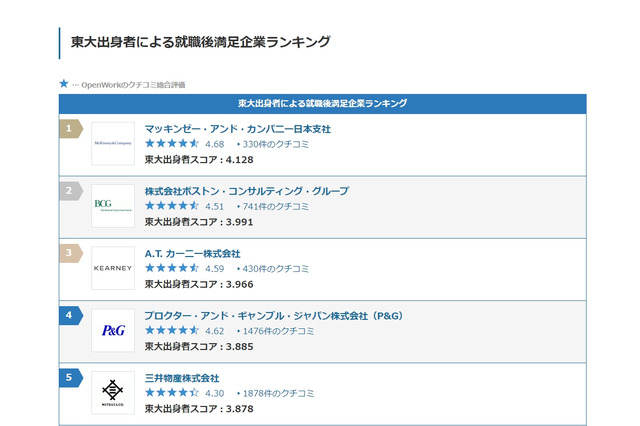Open A.T. カーニー株式会社 company link
This screenshot has width=640, height=426.
point(192,253)
